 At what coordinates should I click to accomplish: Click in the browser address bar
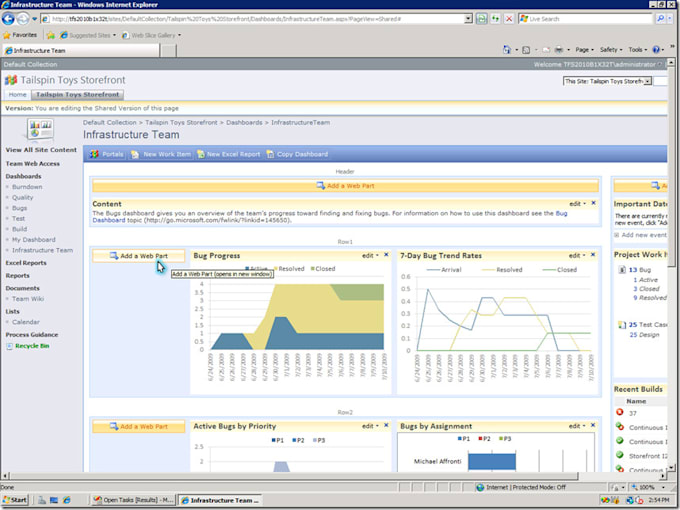tap(256, 19)
